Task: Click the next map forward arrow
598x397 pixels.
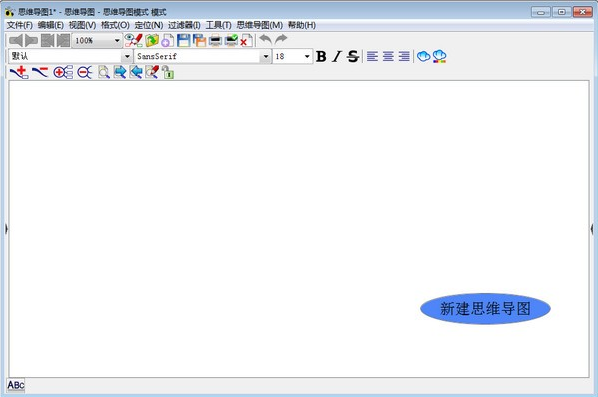Action: click(31, 40)
